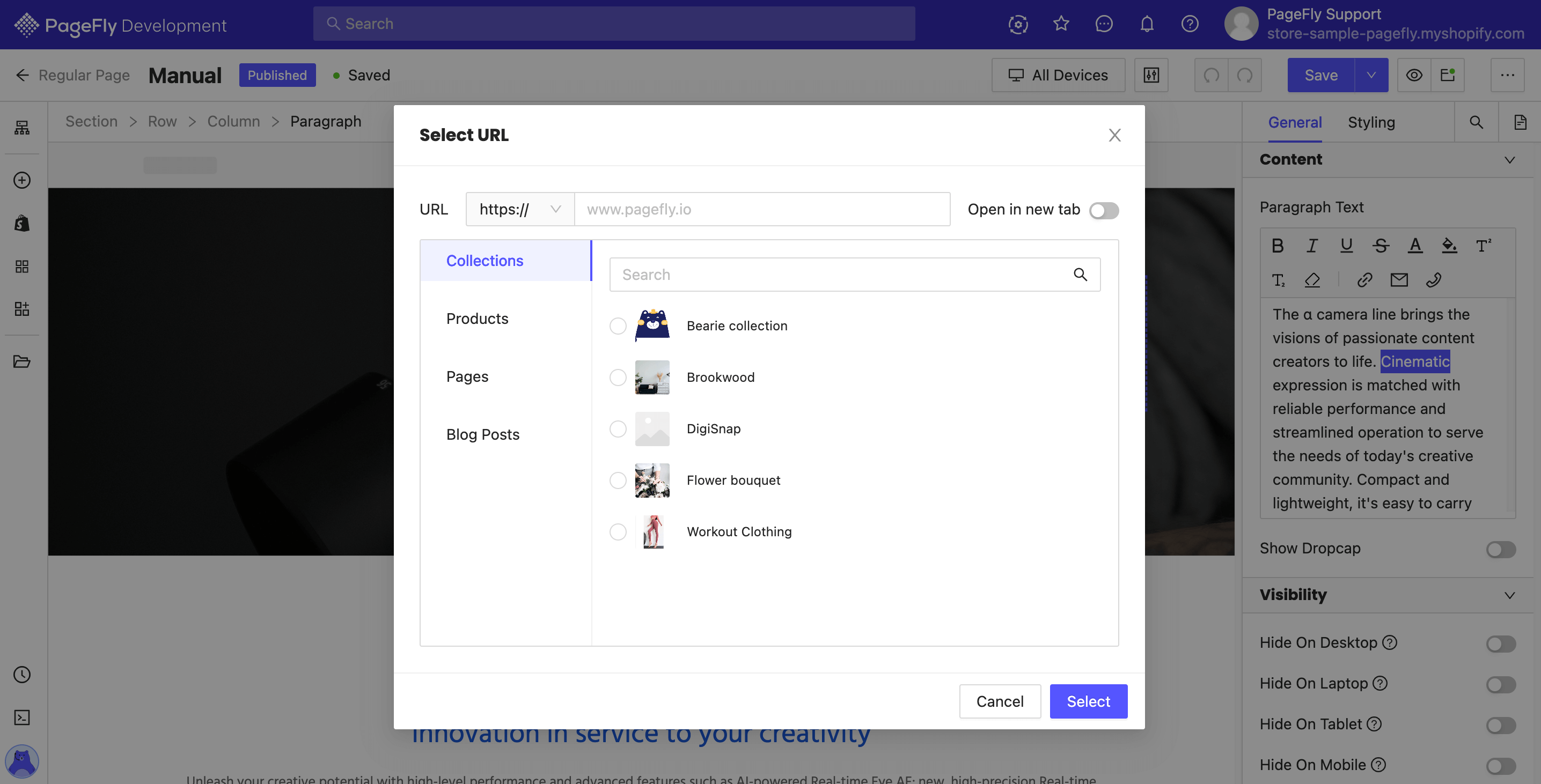The width and height of the screenshot is (1541, 784).
Task: Click the Underline formatting icon
Action: 1346,245
